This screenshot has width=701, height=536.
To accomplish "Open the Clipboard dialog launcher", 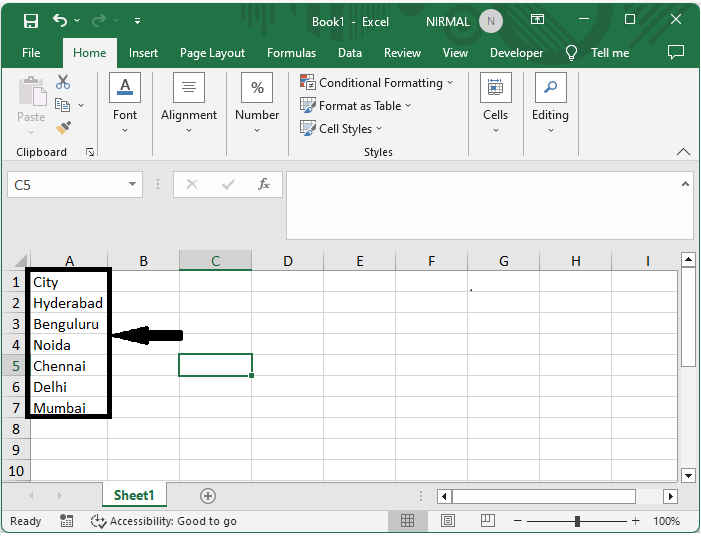I will [90, 152].
